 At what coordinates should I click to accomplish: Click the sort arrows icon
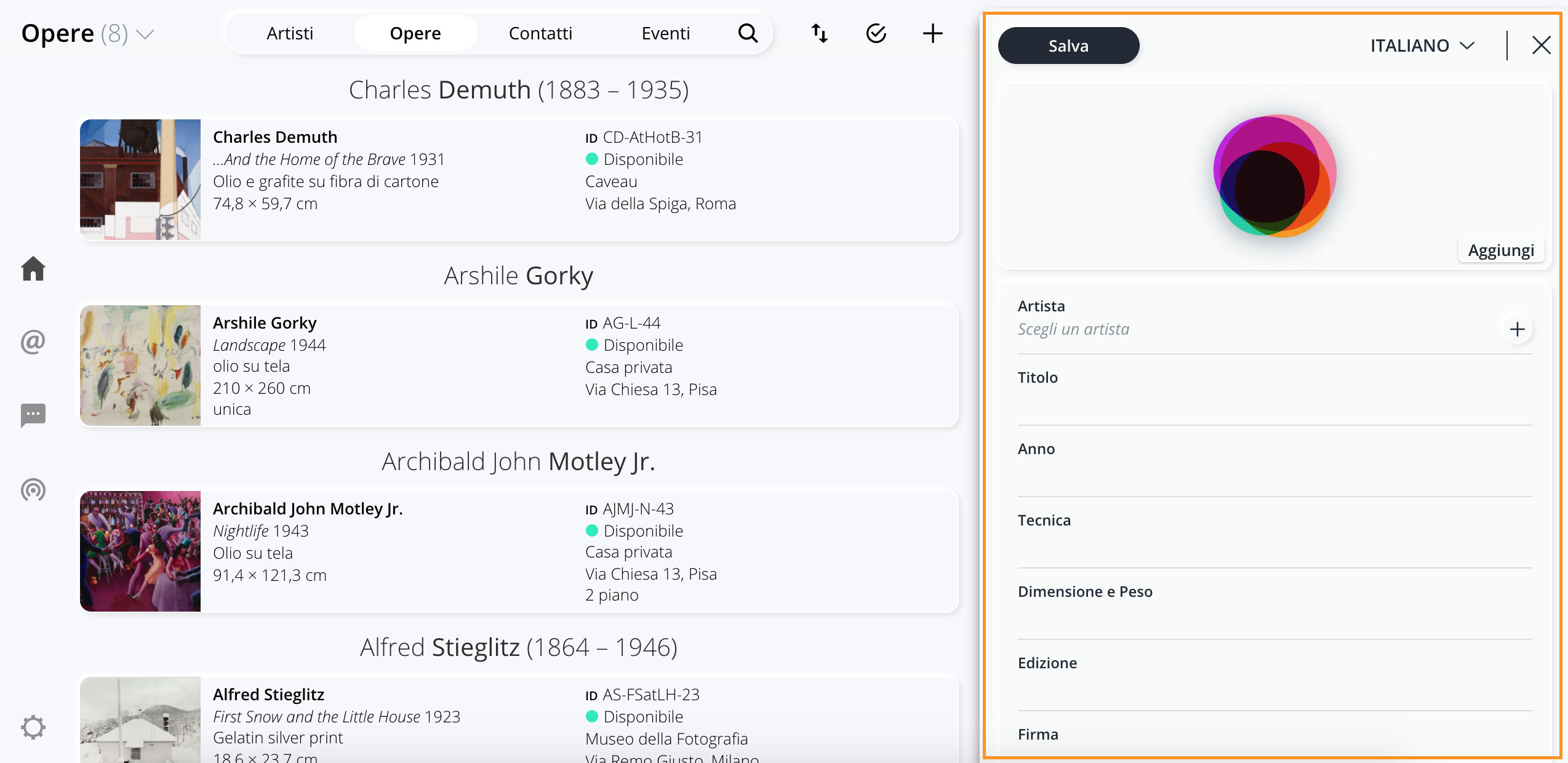pyautogui.click(x=819, y=33)
